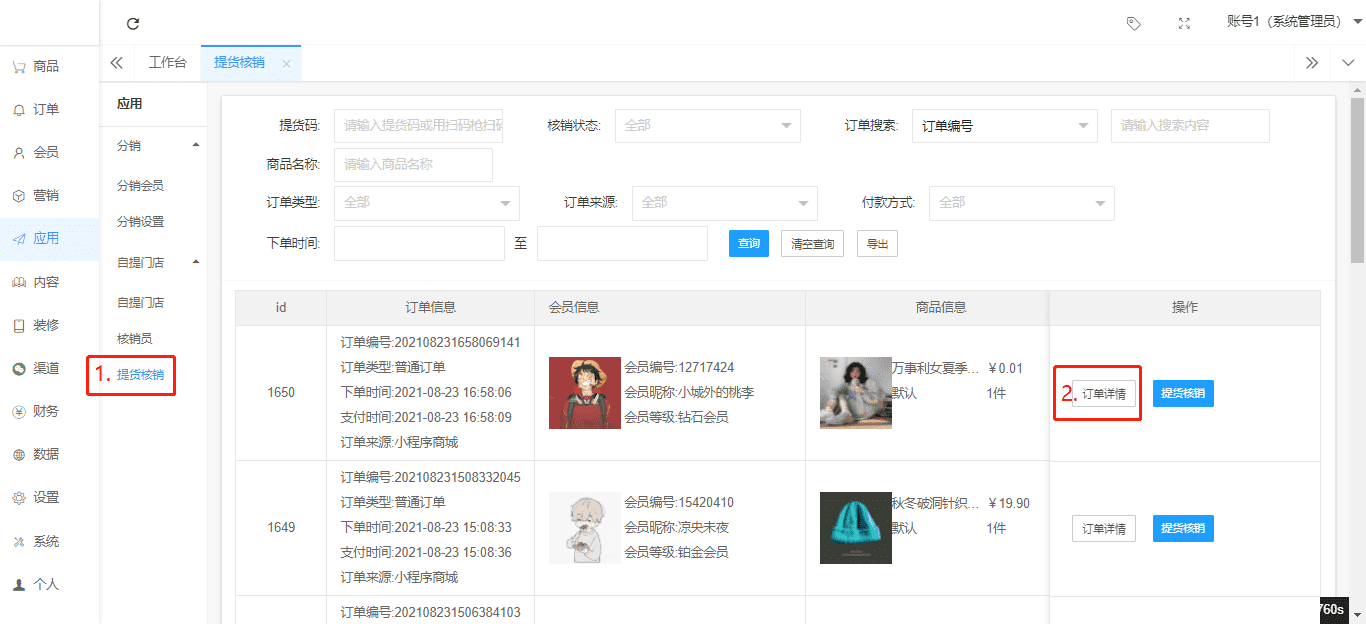Click 提货核销 button for order 1649
The image size is (1366, 624).
coord(1183,529)
